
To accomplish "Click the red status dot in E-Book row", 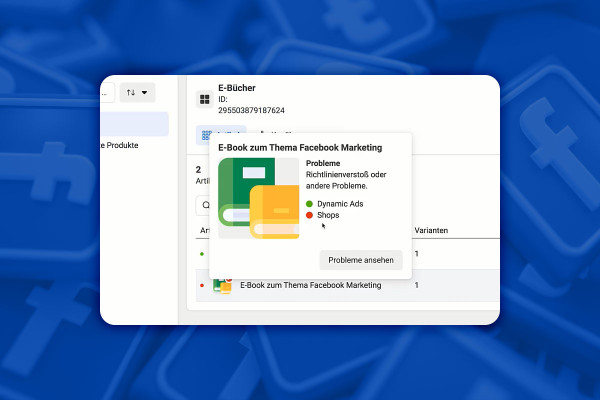I will coord(202,285).
